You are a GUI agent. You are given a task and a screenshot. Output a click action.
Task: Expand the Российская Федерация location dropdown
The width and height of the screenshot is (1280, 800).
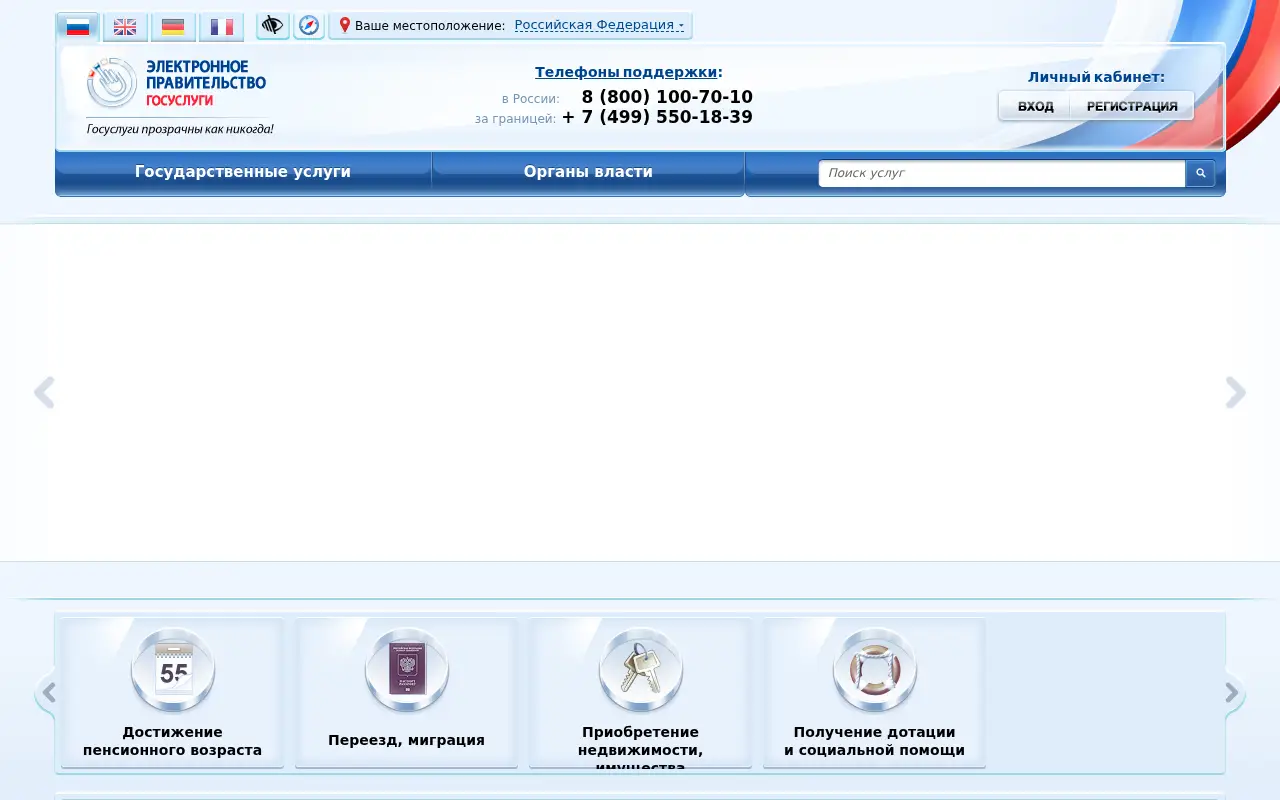tap(599, 25)
